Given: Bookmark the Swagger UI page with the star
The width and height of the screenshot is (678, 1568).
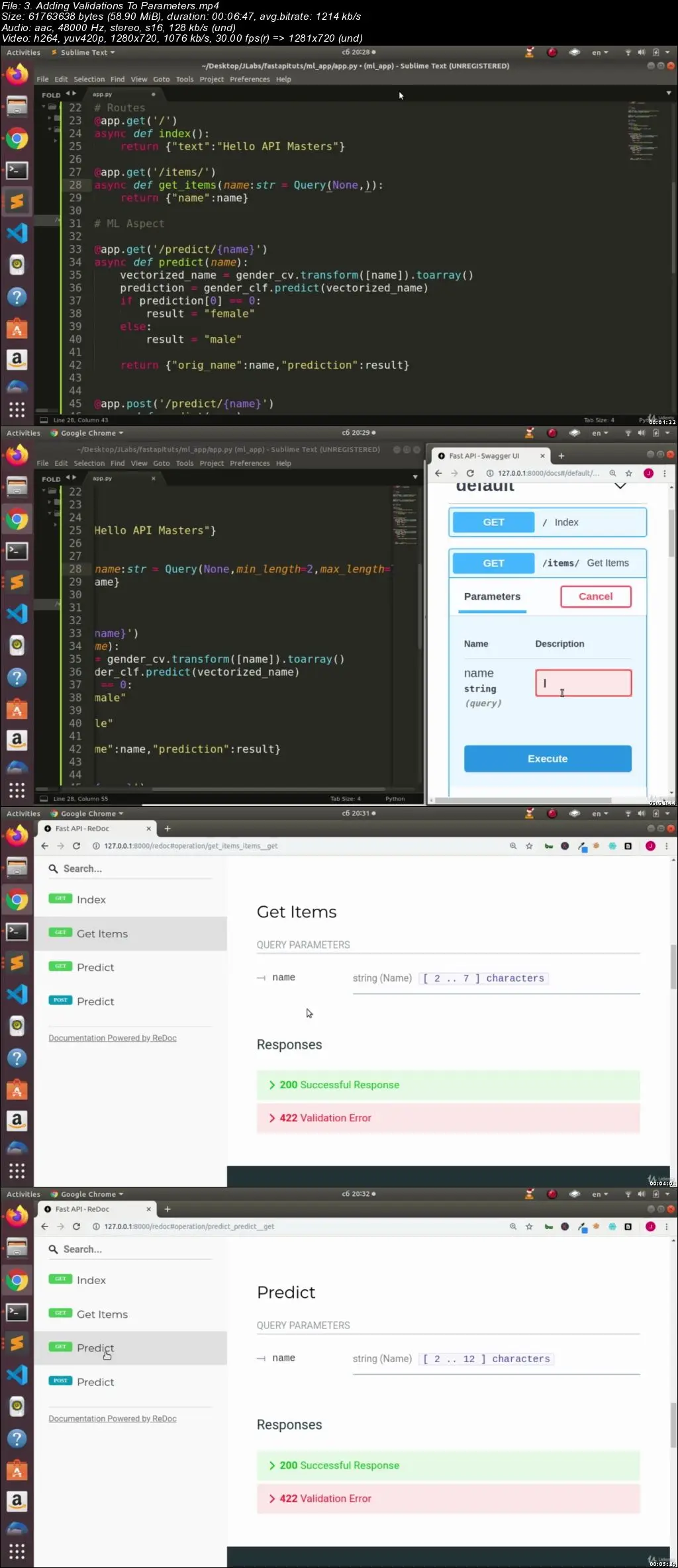Looking at the screenshot, I should coord(629,473).
